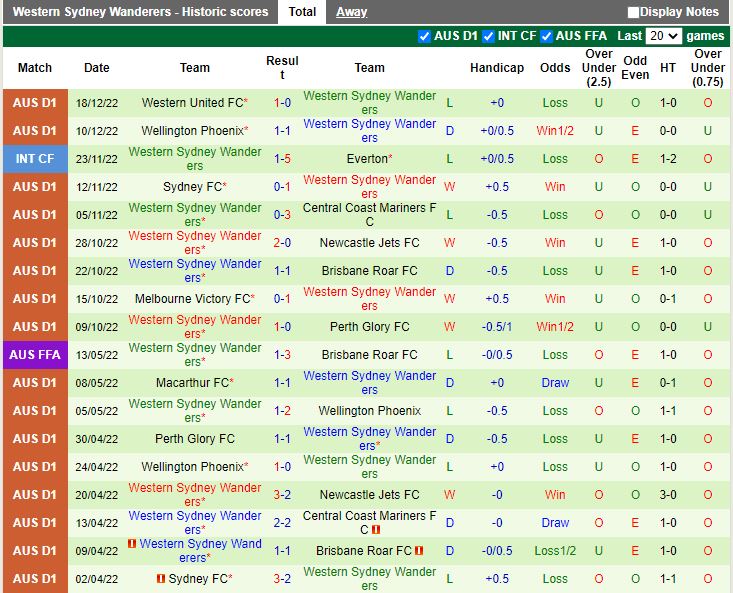
Task: Select the INT CF league label
Action: [35, 159]
